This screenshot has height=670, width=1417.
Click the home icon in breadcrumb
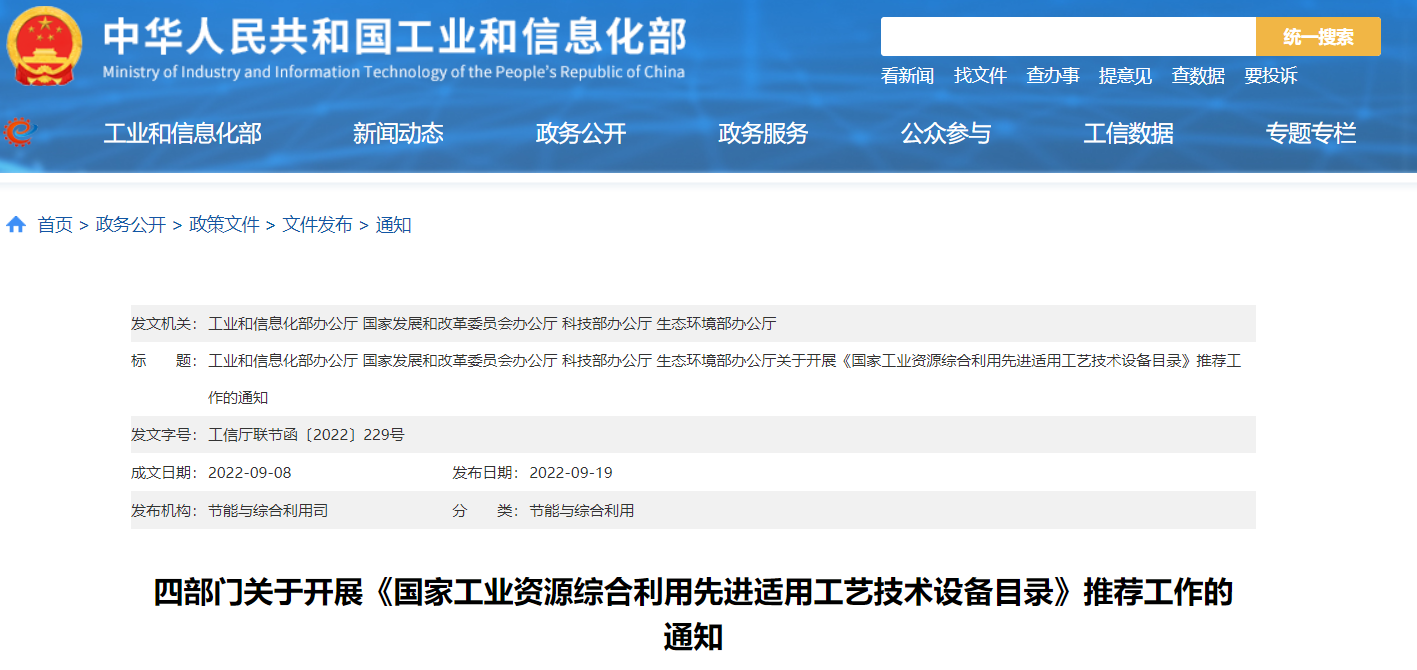[16, 225]
